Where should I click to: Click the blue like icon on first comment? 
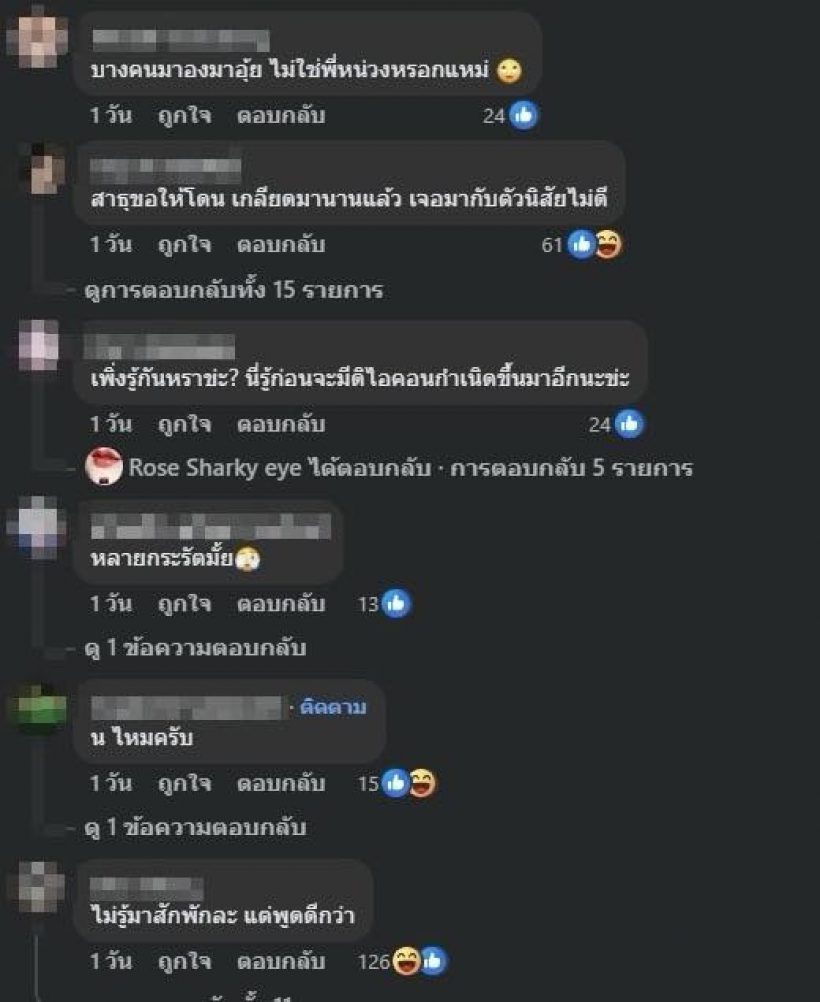pos(523,116)
